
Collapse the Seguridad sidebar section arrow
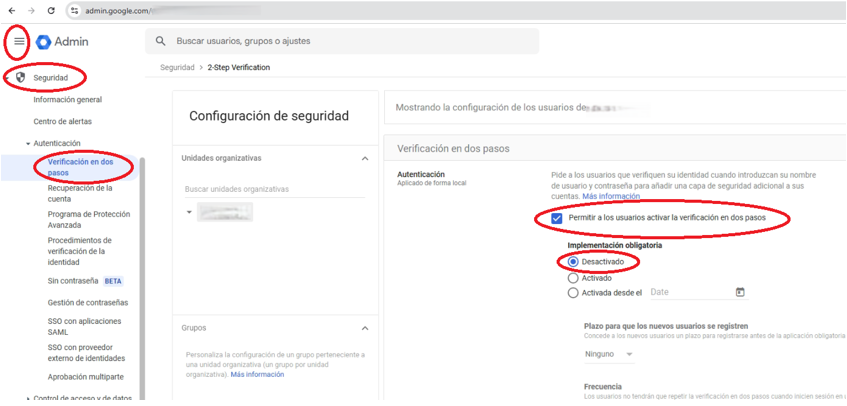[6, 78]
